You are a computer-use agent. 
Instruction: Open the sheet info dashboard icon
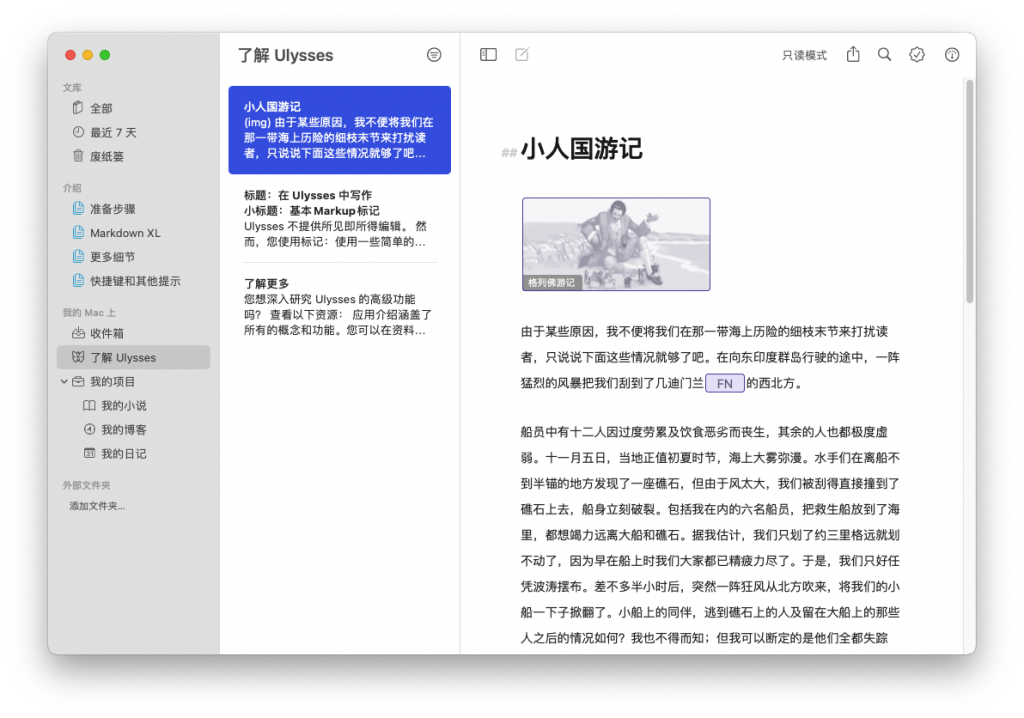pyautogui.click(x=952, y=55)
